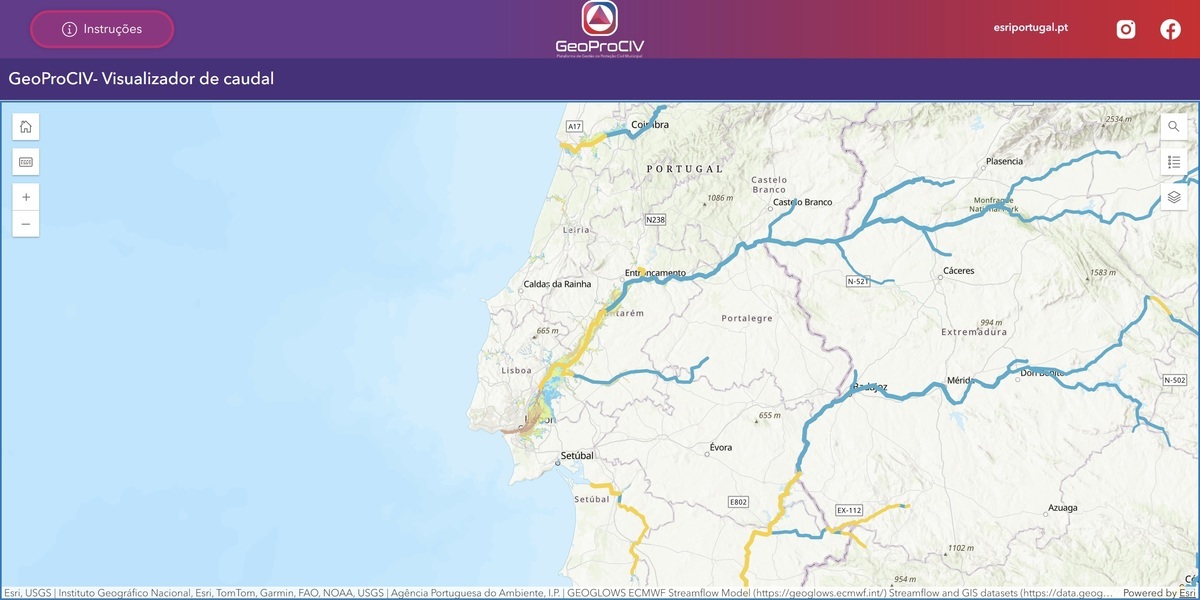Viewport: 1200px width, 600px height.
Task: Click the Évora city label on map
Action: pyautogui.click(x=720, y=447)
